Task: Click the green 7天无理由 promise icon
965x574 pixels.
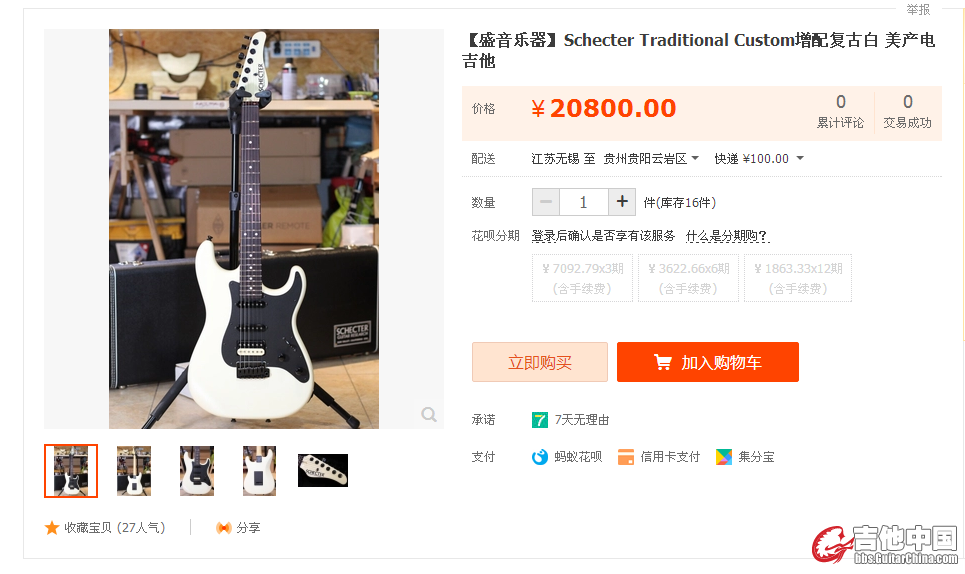Action: (x=540, y=420)
